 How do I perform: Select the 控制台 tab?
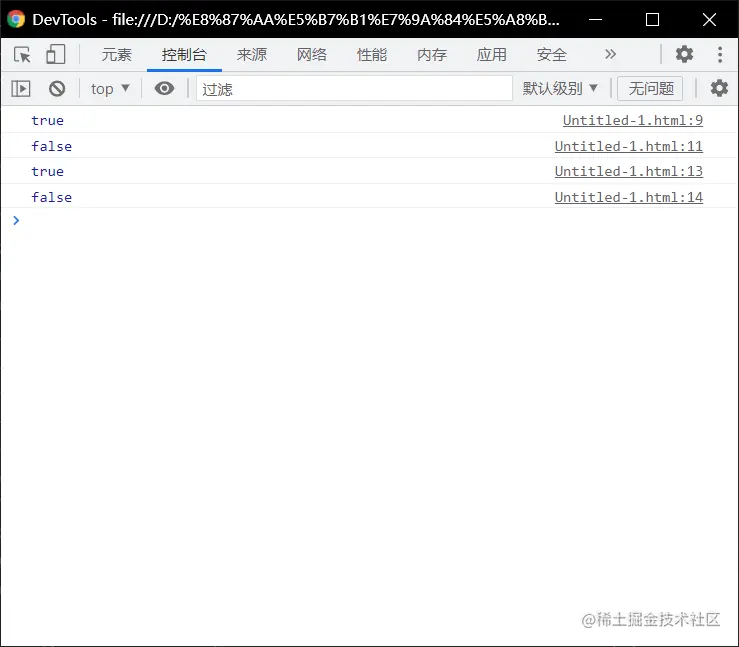point(184,55)
